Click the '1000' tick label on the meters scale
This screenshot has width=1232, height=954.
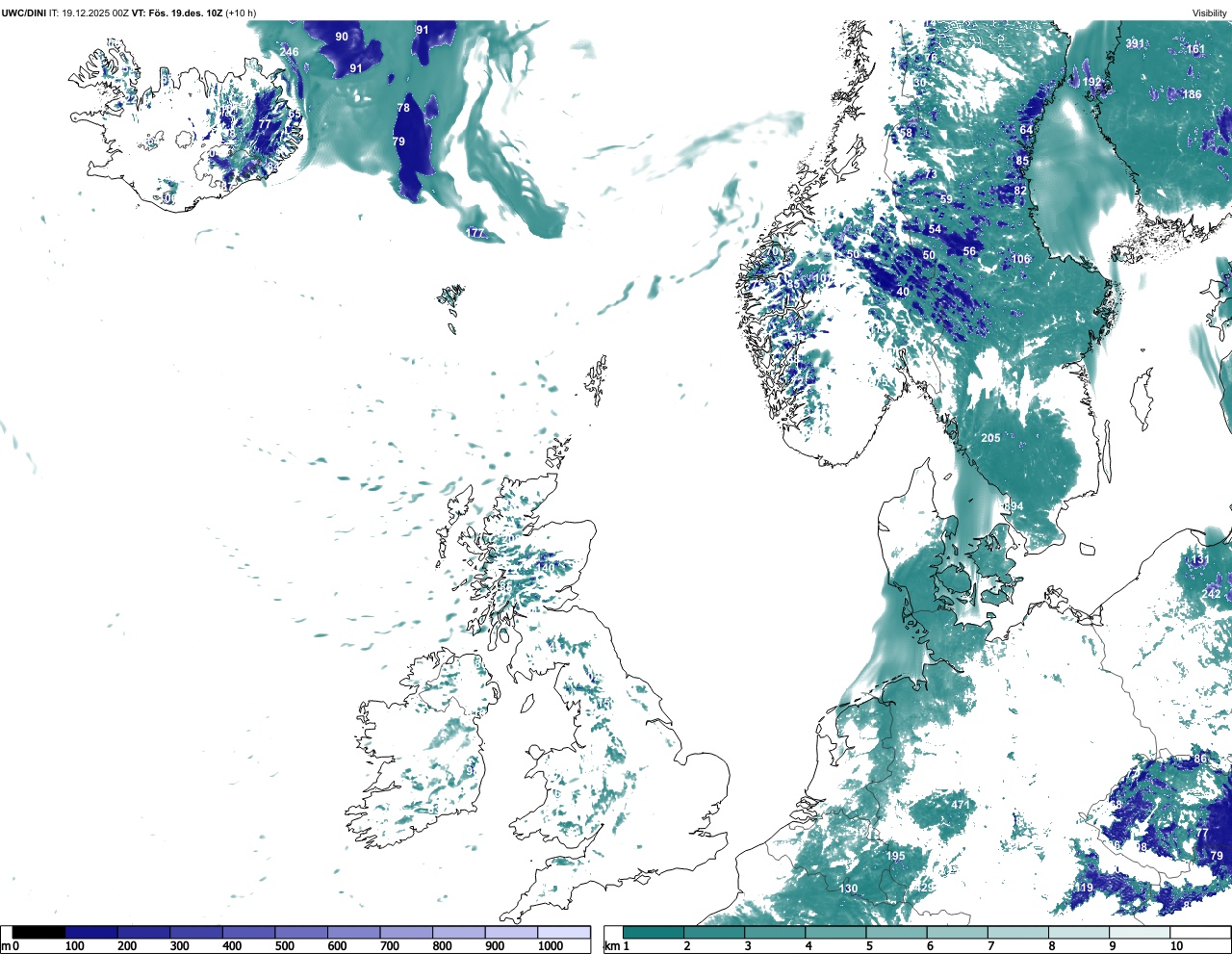click(551, 946)
